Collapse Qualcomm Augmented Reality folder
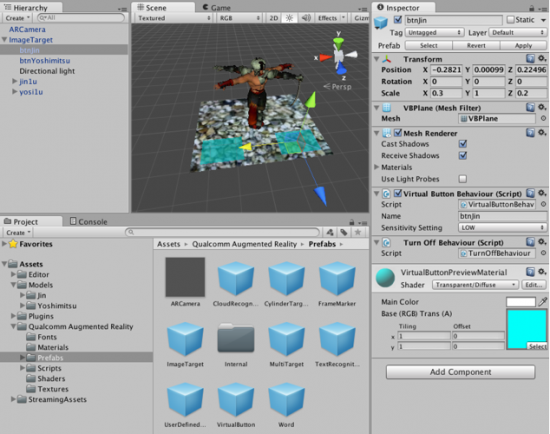This screenshot has width=550, height=434. point(13,327)
